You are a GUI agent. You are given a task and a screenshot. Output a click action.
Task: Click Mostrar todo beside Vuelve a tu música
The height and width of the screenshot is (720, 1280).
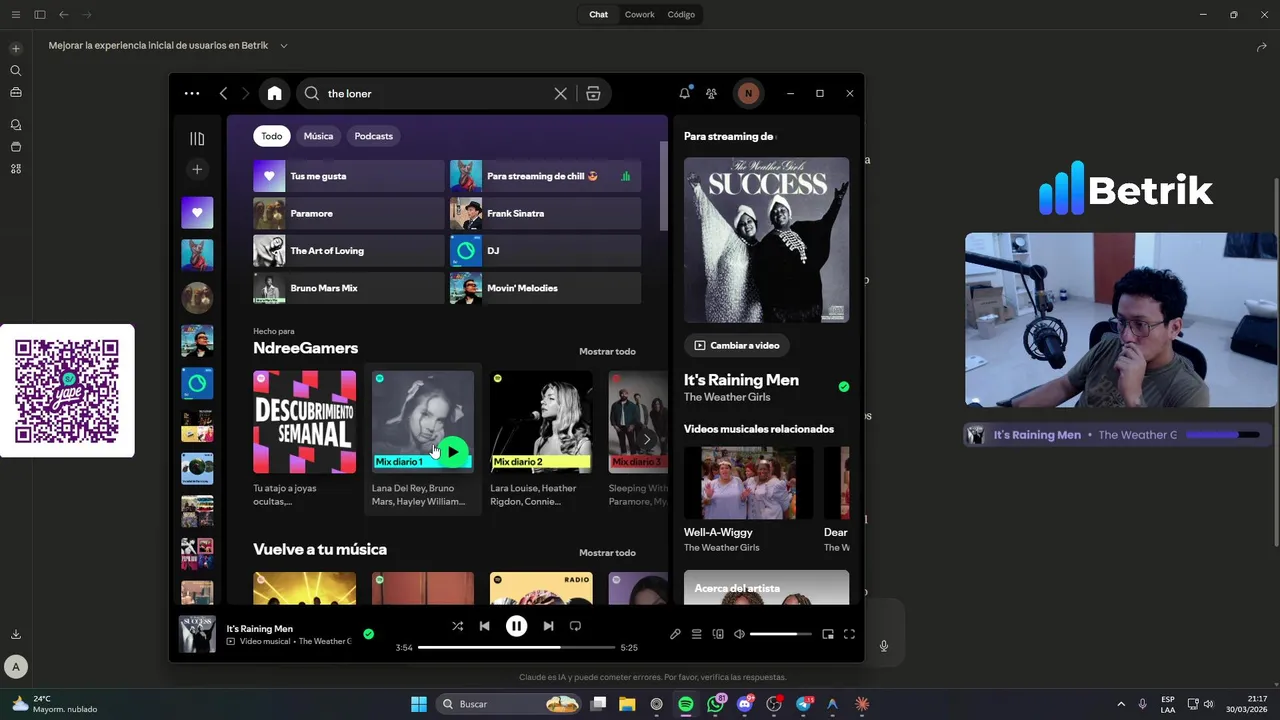[607, 552]
